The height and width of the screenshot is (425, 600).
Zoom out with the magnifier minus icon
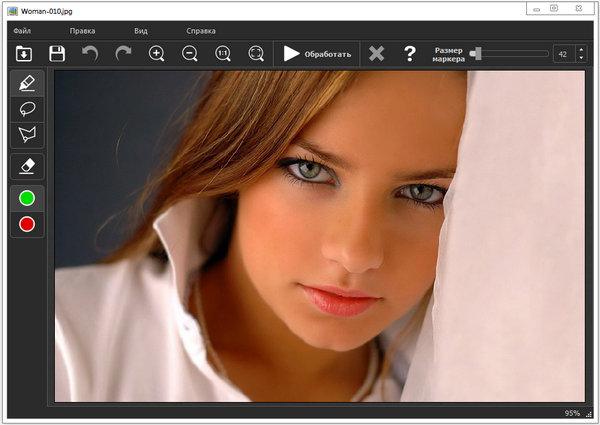pos(189,53)
